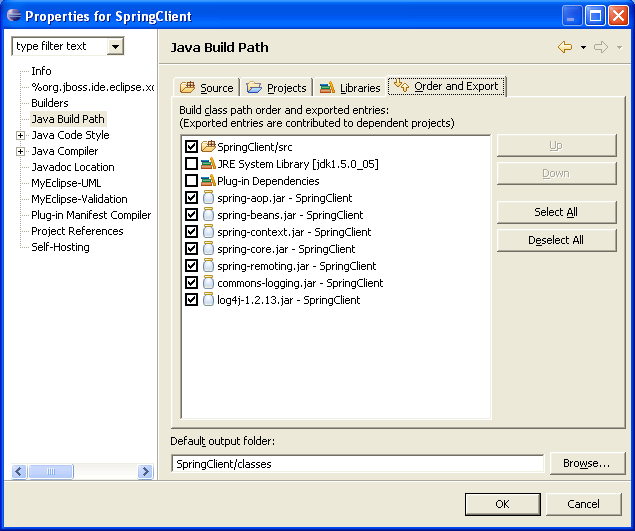635x531 pixels.
Task: Click the back navigation arrow icon
Action: click(x=565, y=47)
